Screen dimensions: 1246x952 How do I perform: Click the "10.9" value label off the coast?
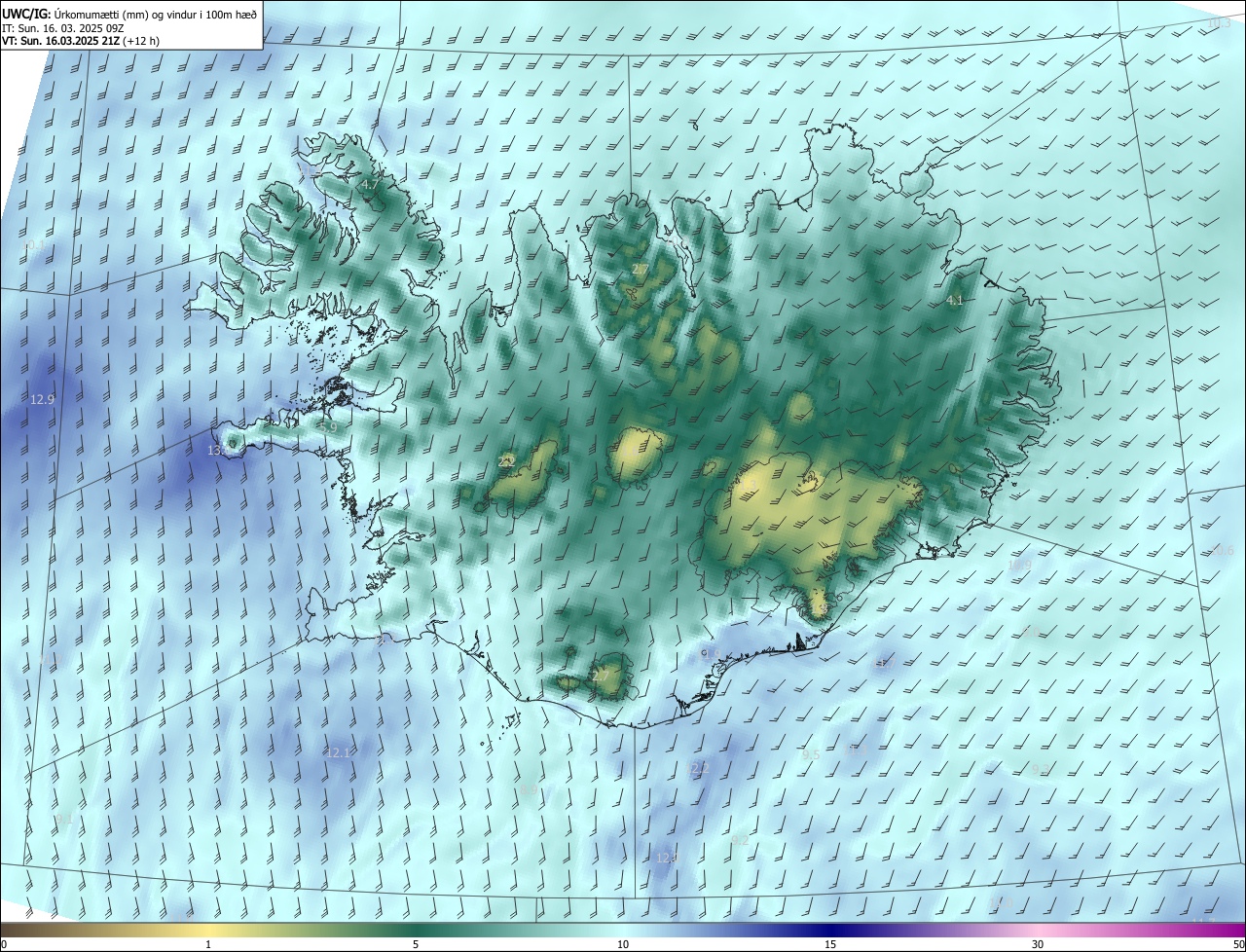[1019, 565]
